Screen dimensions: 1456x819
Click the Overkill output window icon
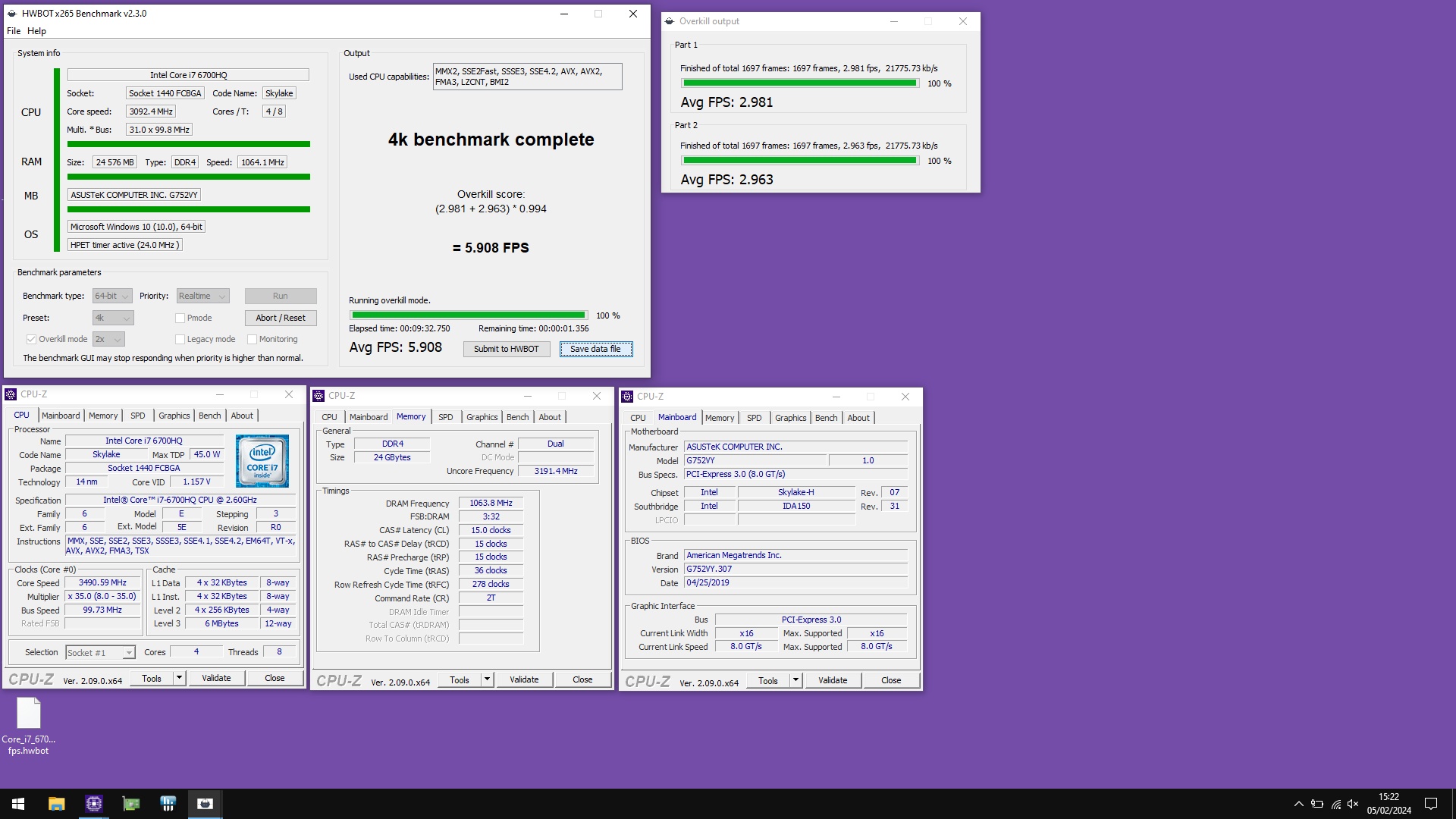tap(670, 21)
